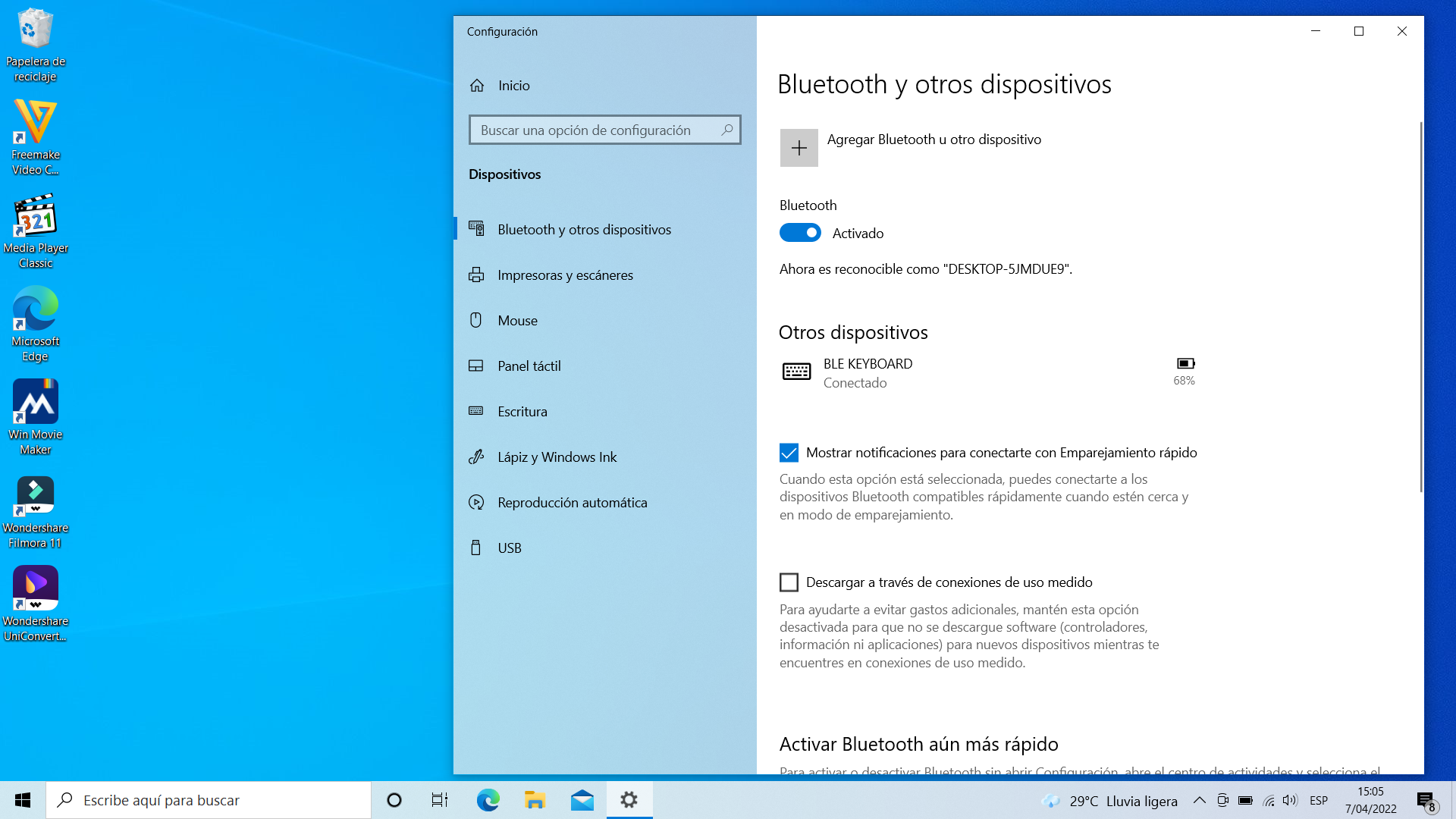Click the plus icon to add device
Viewport: 1456px width, 819px height.
pyautogui.click(x=799, y=148)
